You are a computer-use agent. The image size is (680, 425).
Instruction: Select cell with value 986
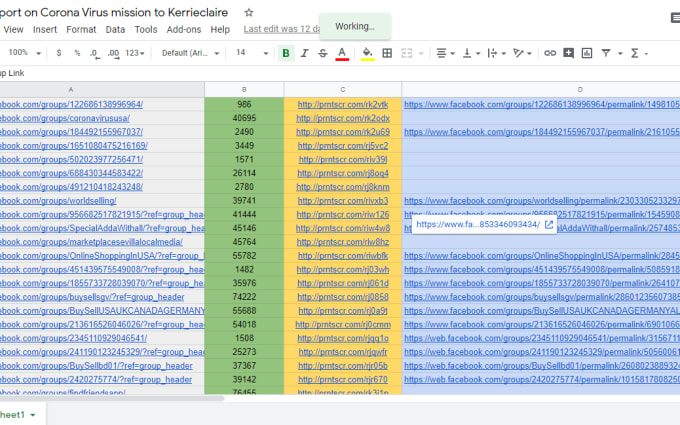point(244,105)
